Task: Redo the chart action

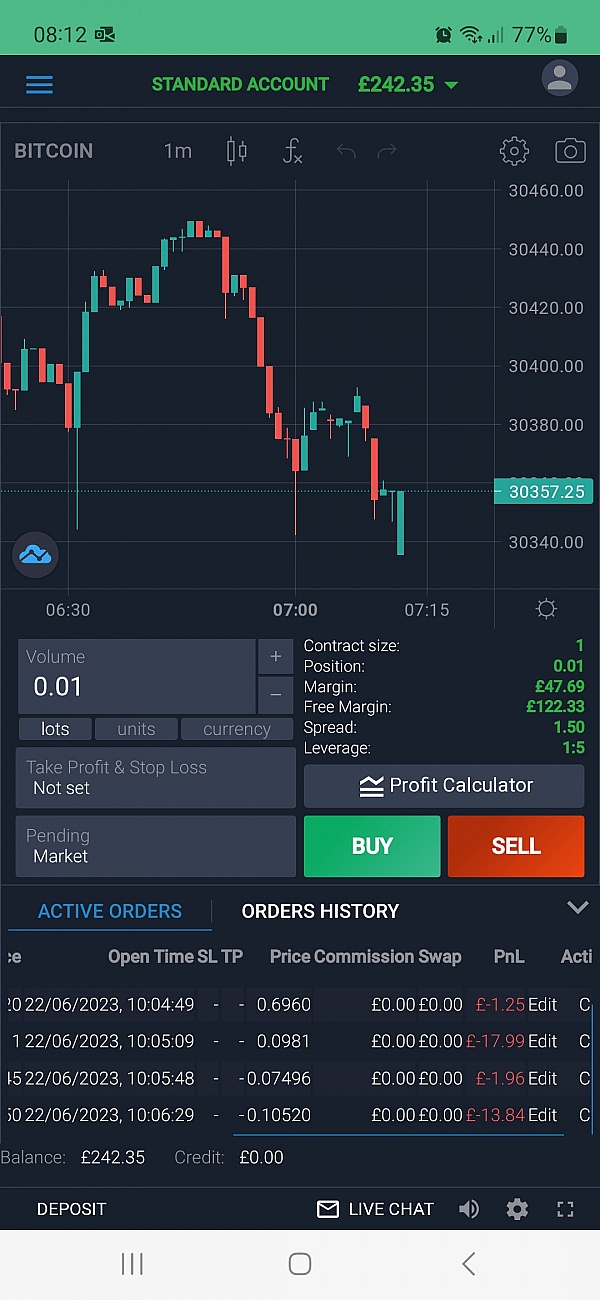Action: pos(387,151)
